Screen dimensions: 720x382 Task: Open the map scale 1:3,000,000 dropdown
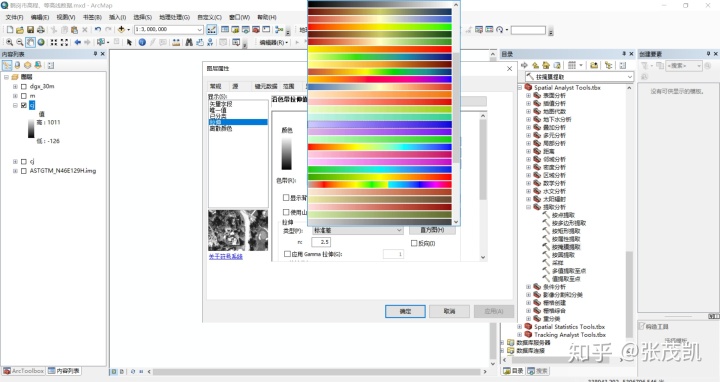200,30
